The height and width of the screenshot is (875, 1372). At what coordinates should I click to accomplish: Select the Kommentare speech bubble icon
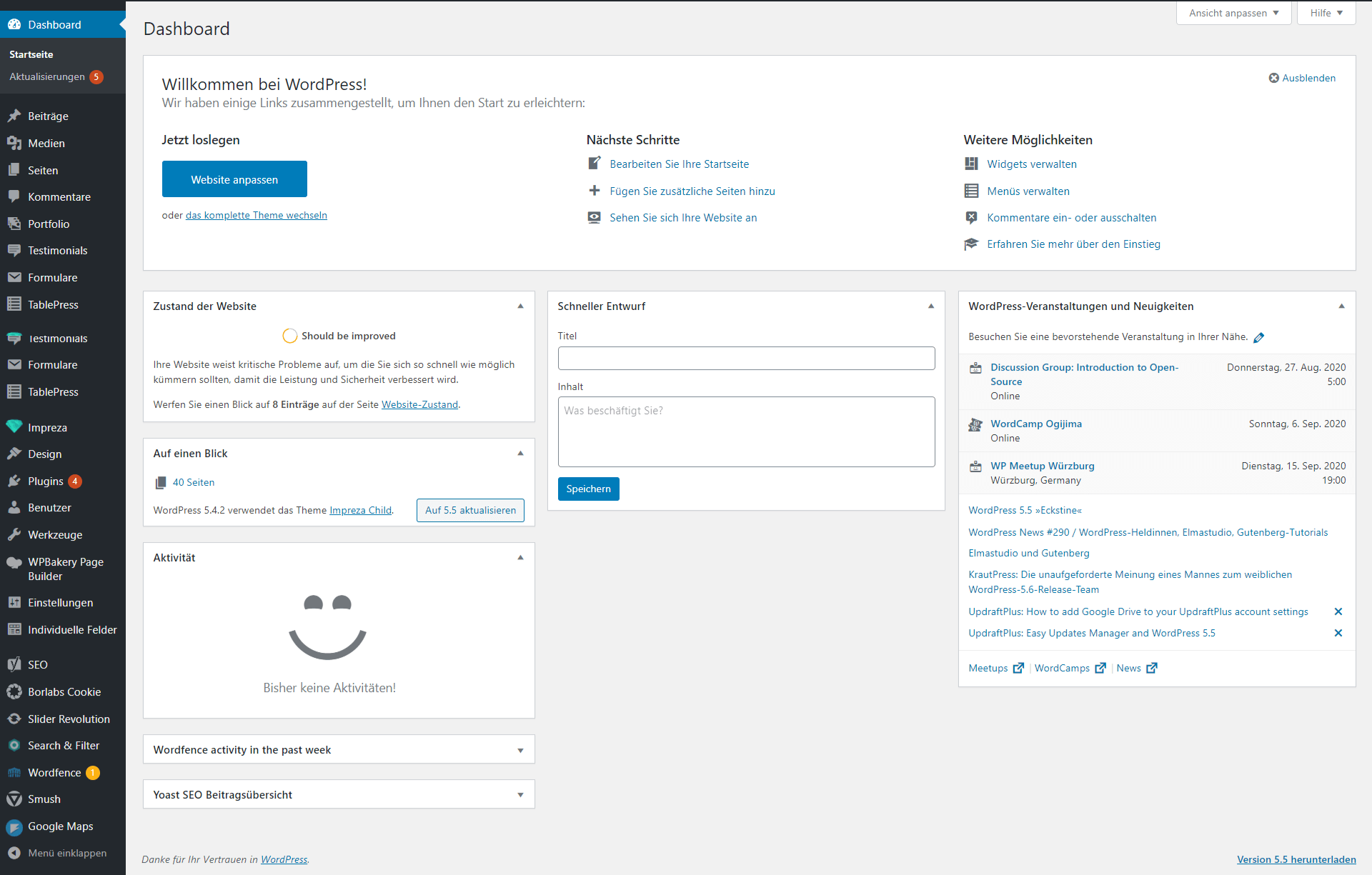(x=14, y=196)
